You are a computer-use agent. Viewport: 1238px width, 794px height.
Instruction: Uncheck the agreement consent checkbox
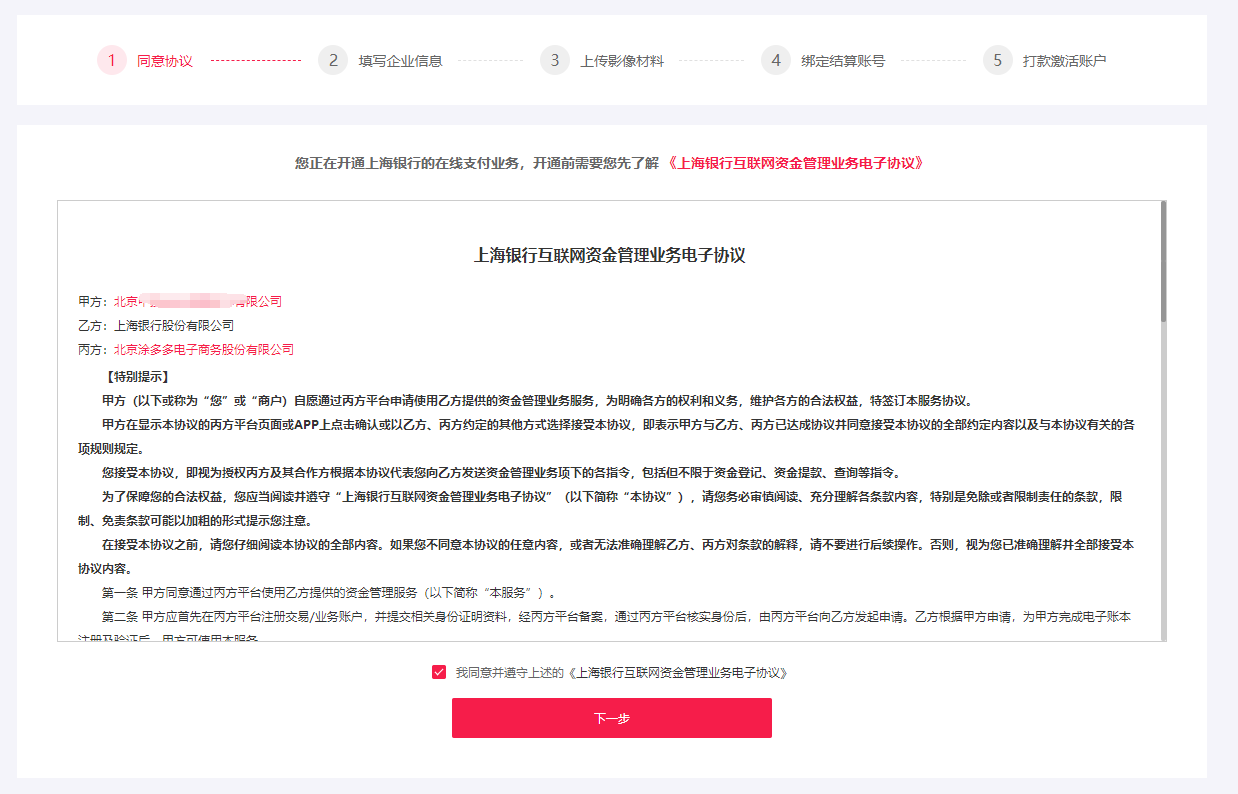tap(439, 672)
